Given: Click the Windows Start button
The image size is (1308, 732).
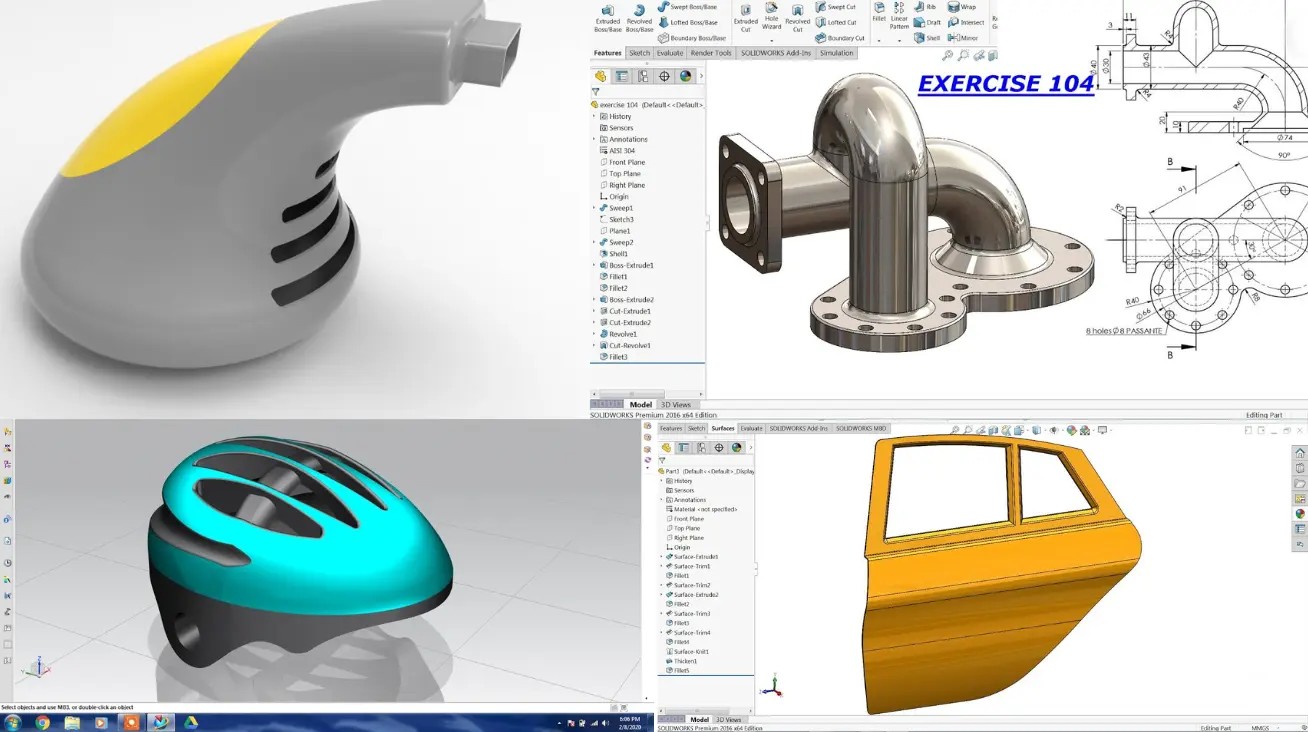Looking at the screenshot, I should [13, 722].
